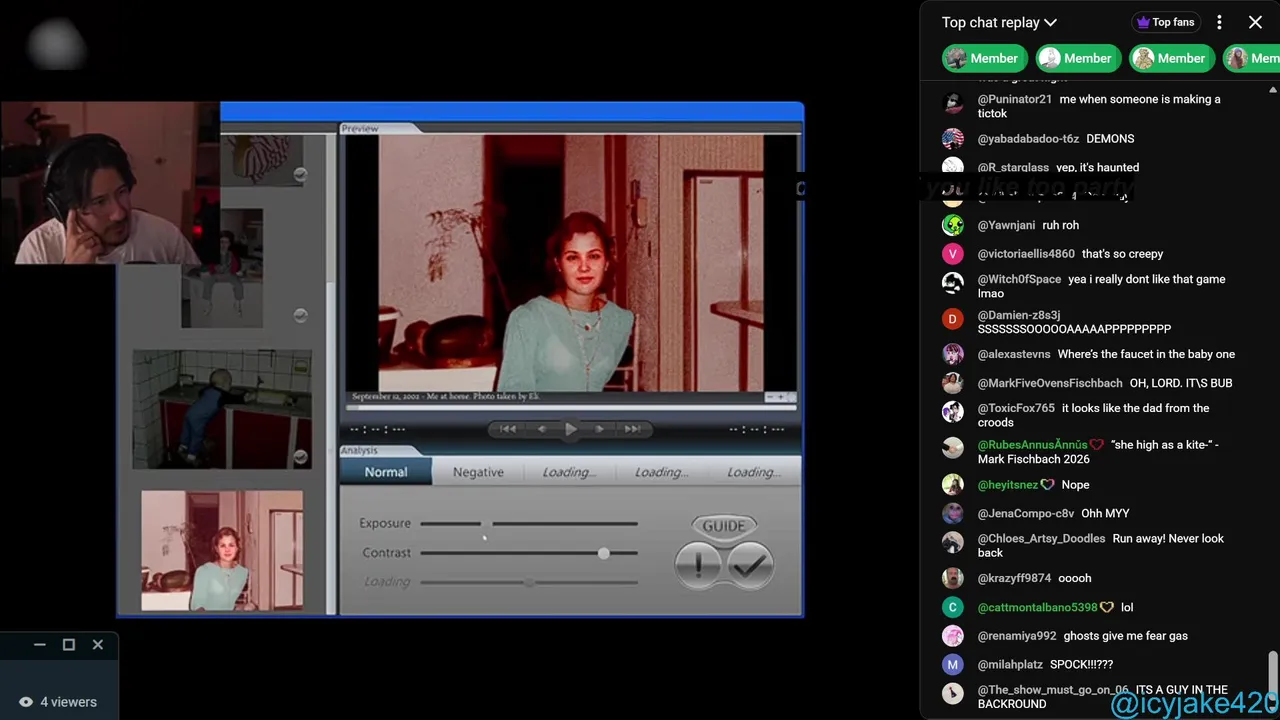Click the first Member chip
Image resolution: width=1280 pixels, height=720 pixels.
click(983, 58)
